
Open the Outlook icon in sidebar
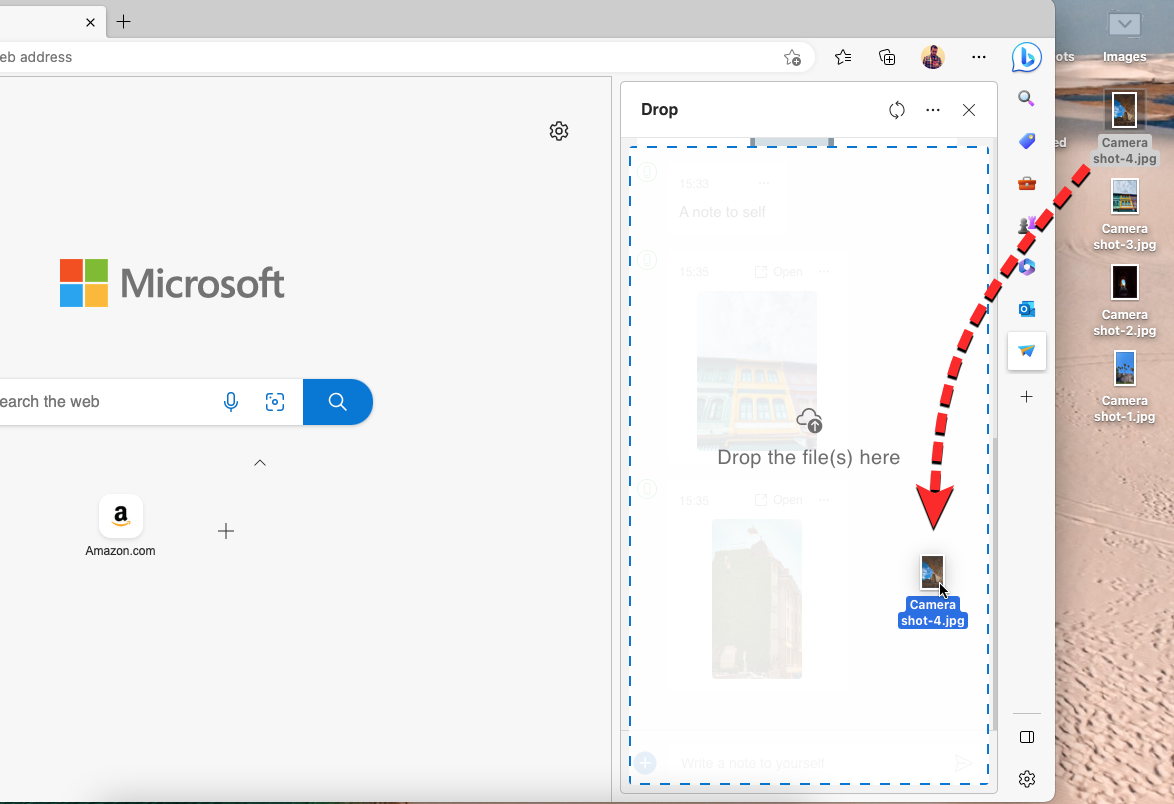(1026, 309)
